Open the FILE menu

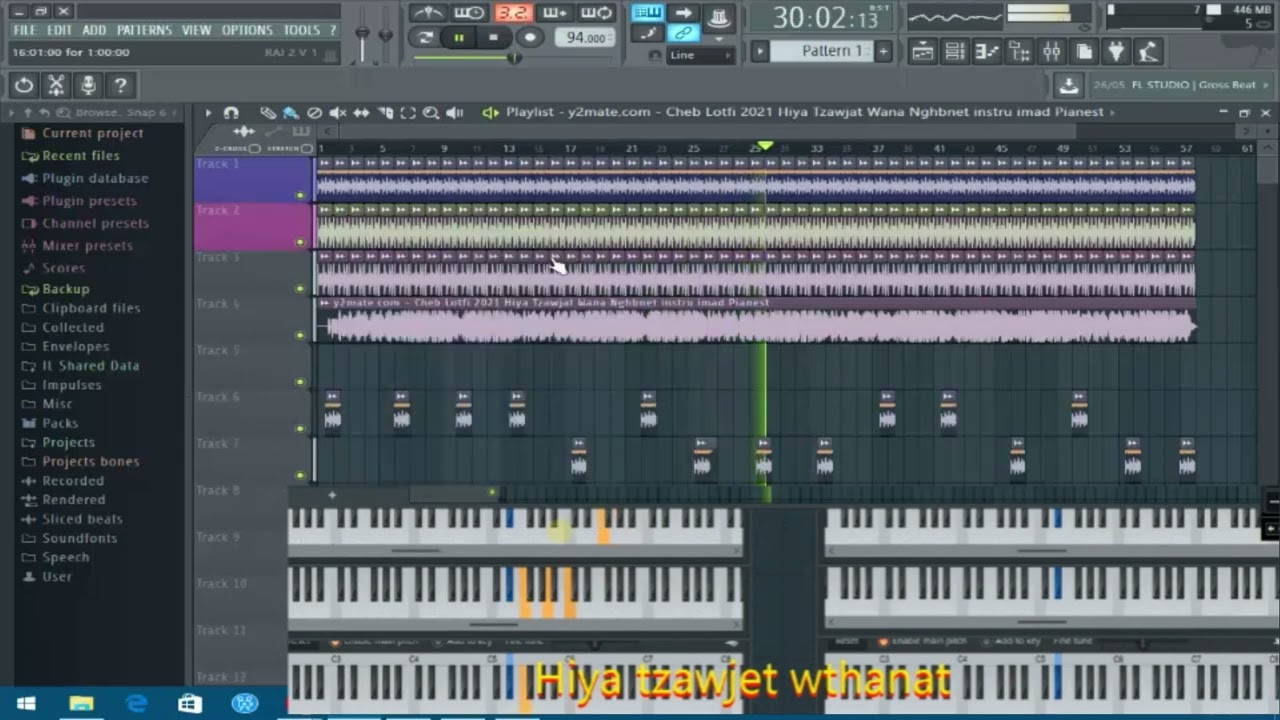(x=24, y=30)
